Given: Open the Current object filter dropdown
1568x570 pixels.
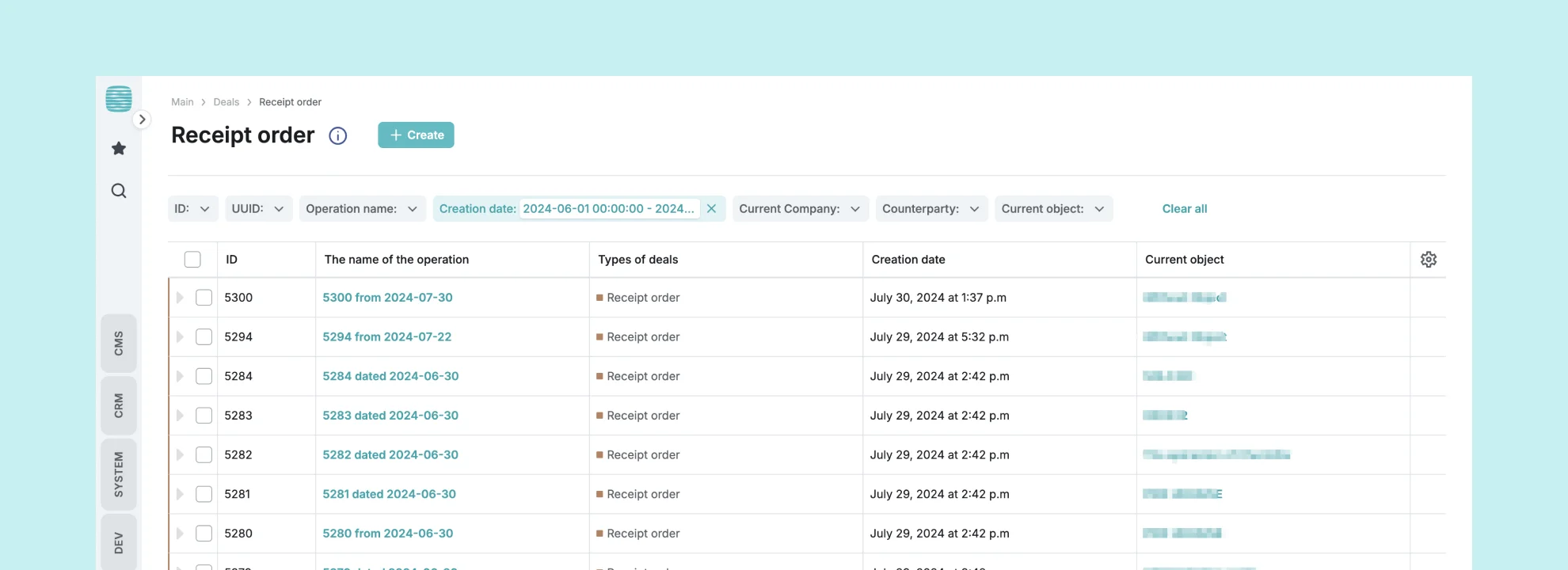Looking at the screenshot, I should click(x=1053, y=209).
